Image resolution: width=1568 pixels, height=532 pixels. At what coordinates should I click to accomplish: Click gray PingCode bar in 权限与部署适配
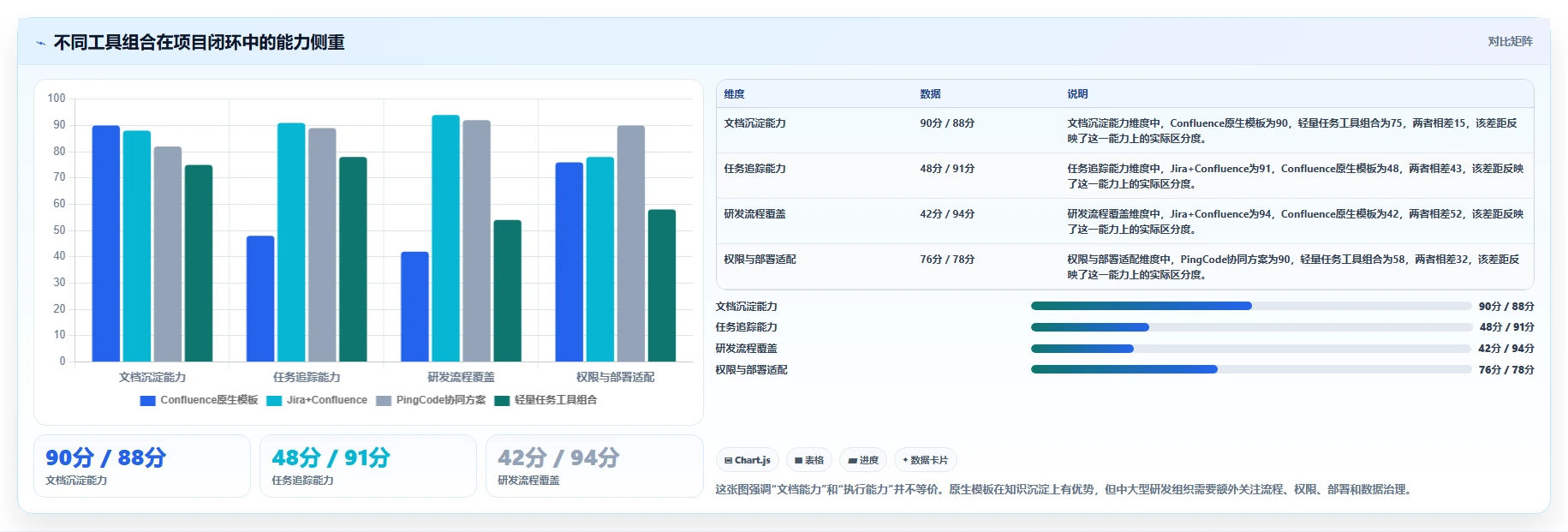631,243
